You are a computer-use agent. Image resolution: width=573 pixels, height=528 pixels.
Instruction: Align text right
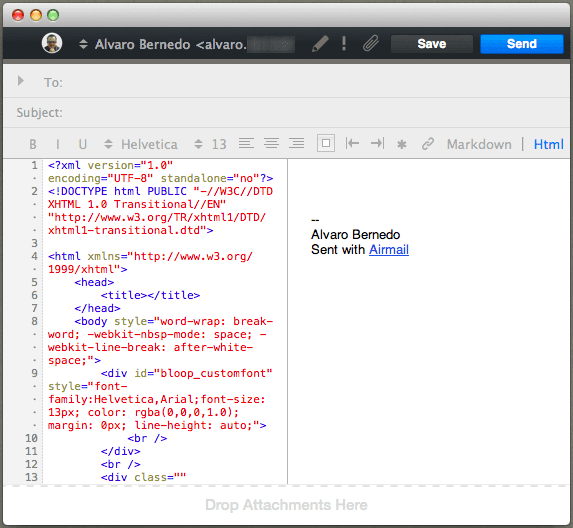click(296, 143)
